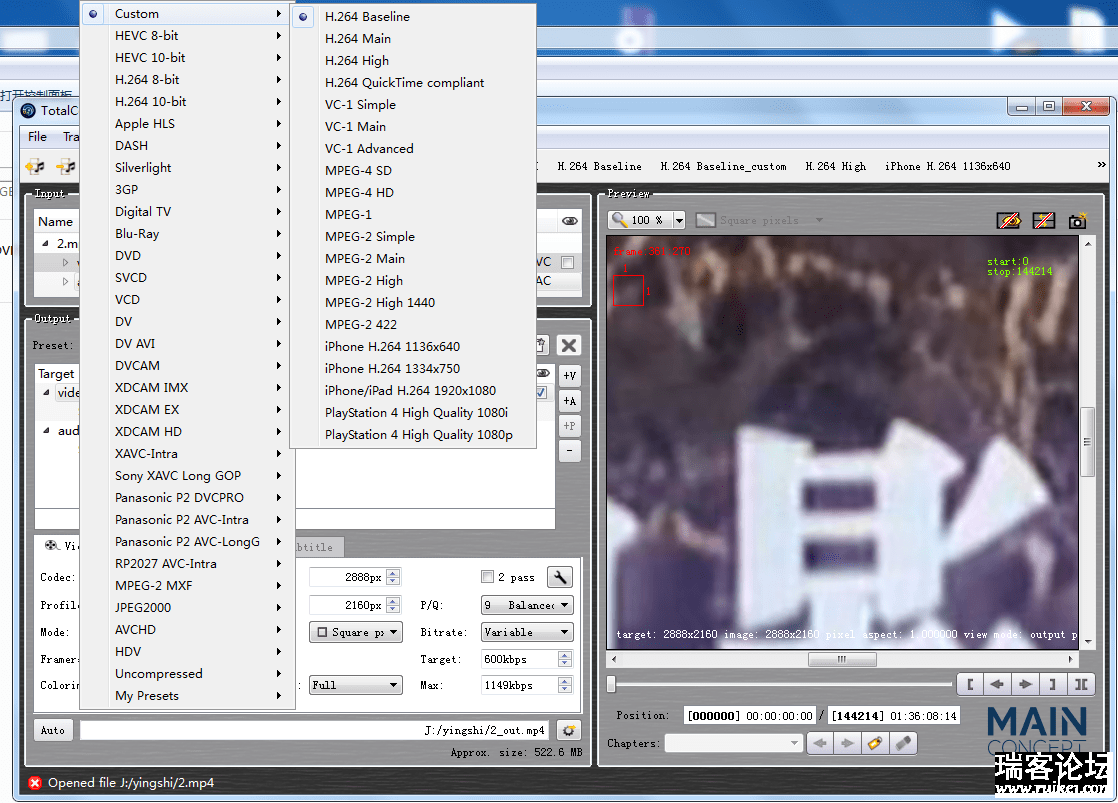Open the preview zoom magnifier tool

620,220
